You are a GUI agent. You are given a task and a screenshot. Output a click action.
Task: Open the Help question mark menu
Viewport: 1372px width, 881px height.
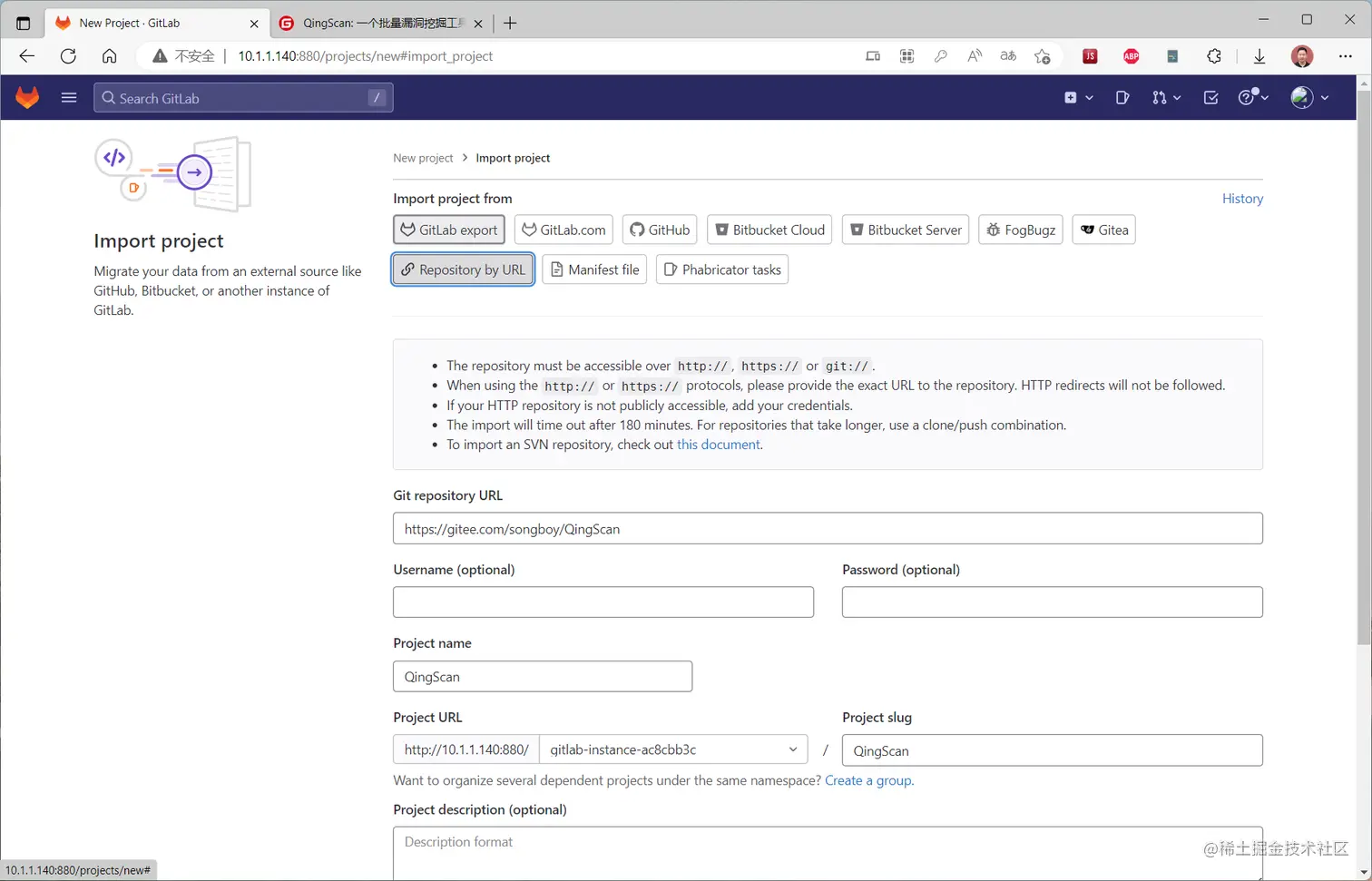[x=1253, y=97]
